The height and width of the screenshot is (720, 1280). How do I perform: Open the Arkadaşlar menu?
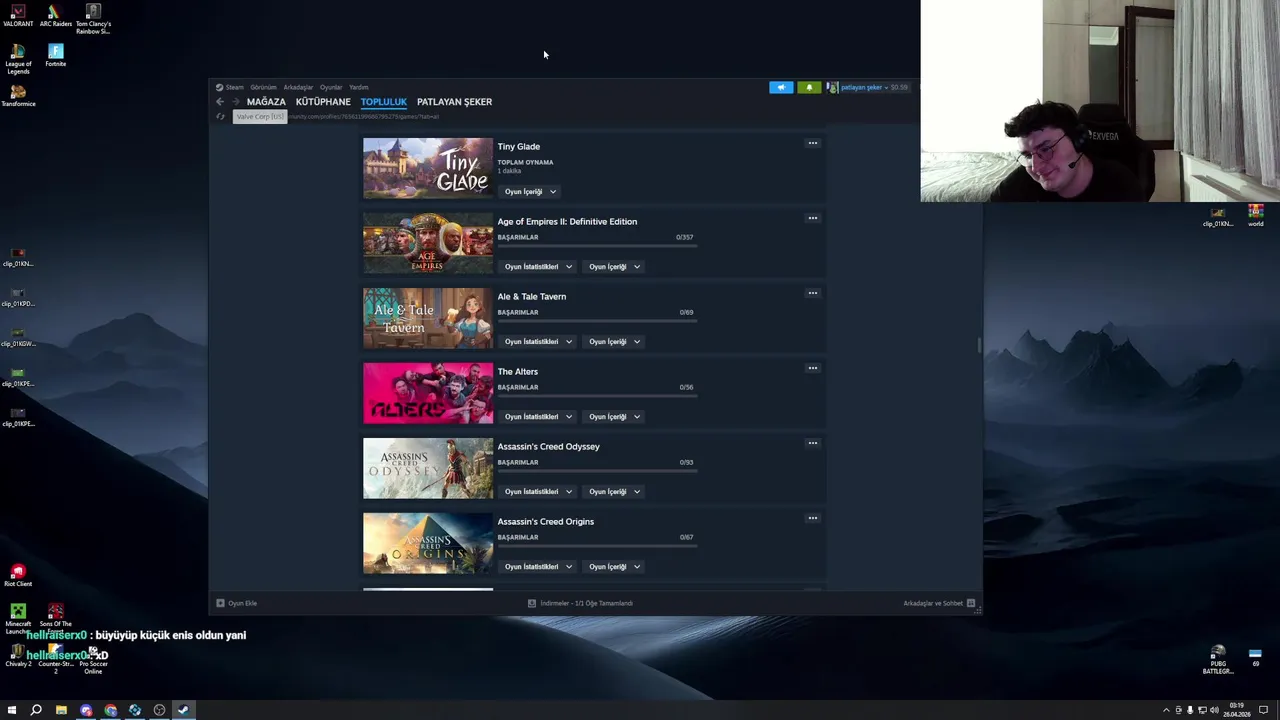(298, 87)
